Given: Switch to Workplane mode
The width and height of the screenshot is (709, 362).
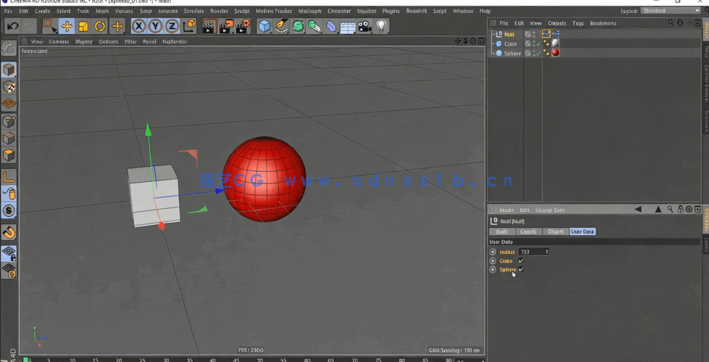Looking at the screenshot, I should click(9, 103).
